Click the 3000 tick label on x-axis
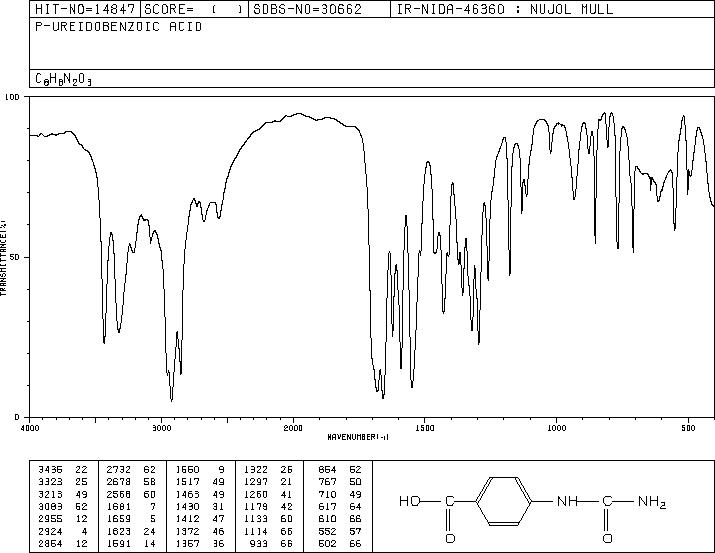This screenshot has width=715, height=553. (x=161, y=428)
